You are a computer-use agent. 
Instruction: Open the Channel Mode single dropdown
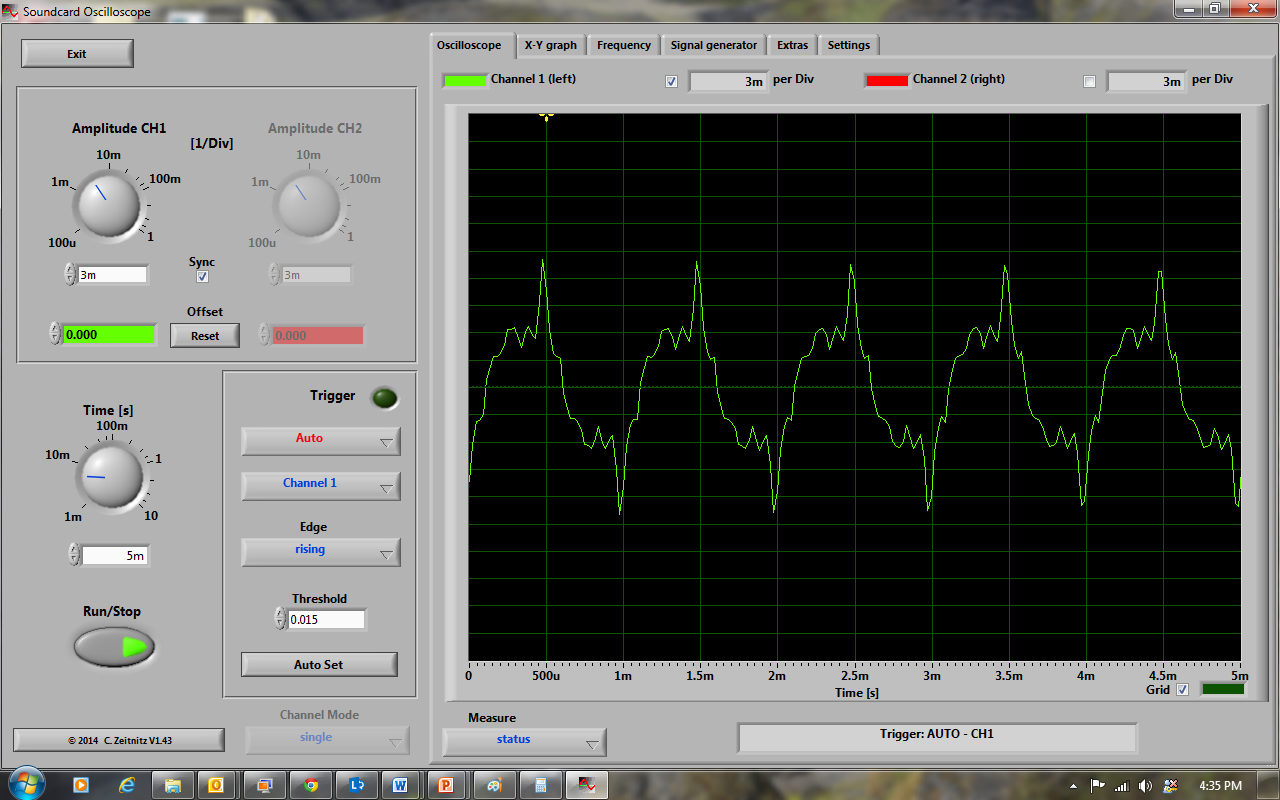pyautogui.click(x=327, y=739)
